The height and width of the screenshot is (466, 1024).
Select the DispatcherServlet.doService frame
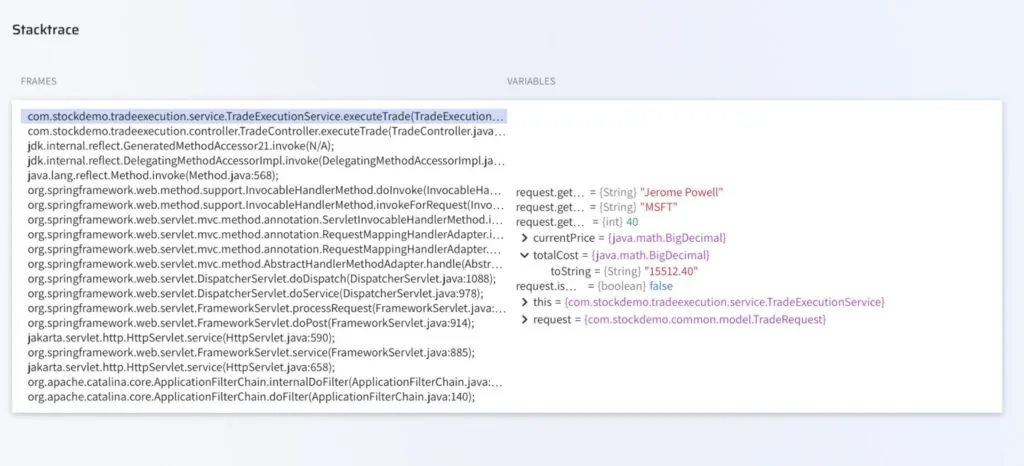coord(257,294)
